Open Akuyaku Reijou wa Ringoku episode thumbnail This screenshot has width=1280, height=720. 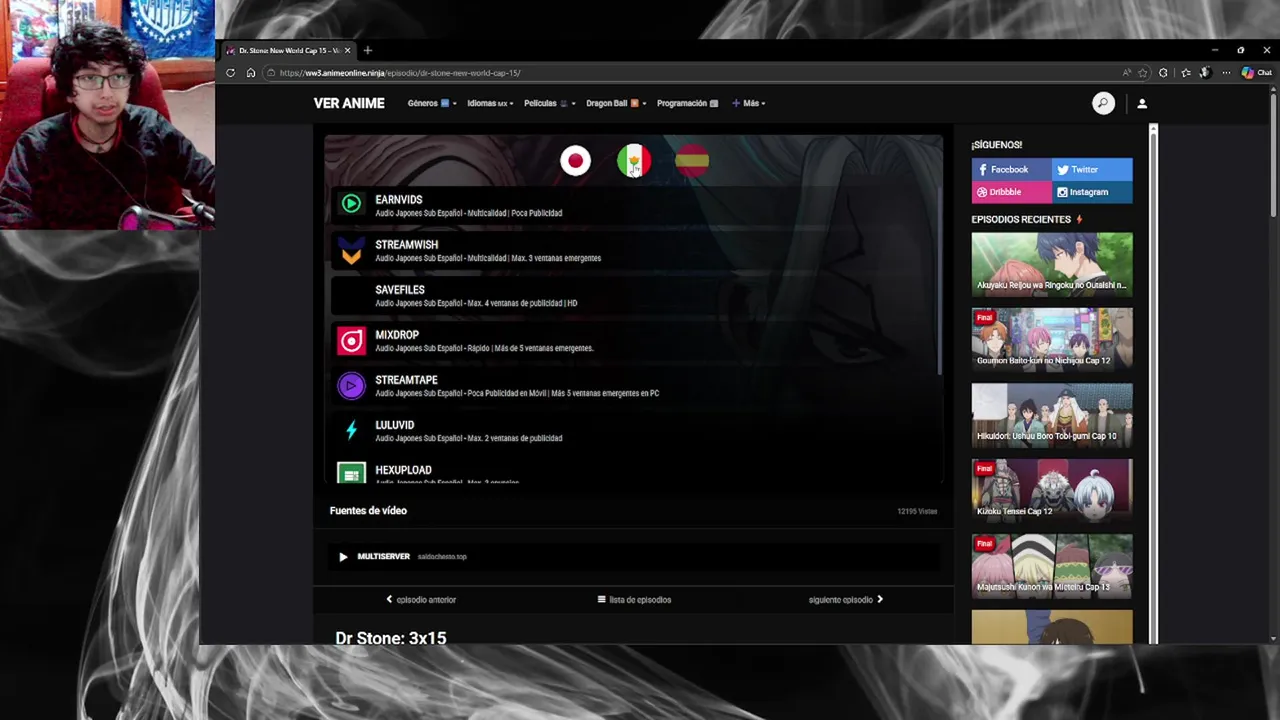[1052, 263]
